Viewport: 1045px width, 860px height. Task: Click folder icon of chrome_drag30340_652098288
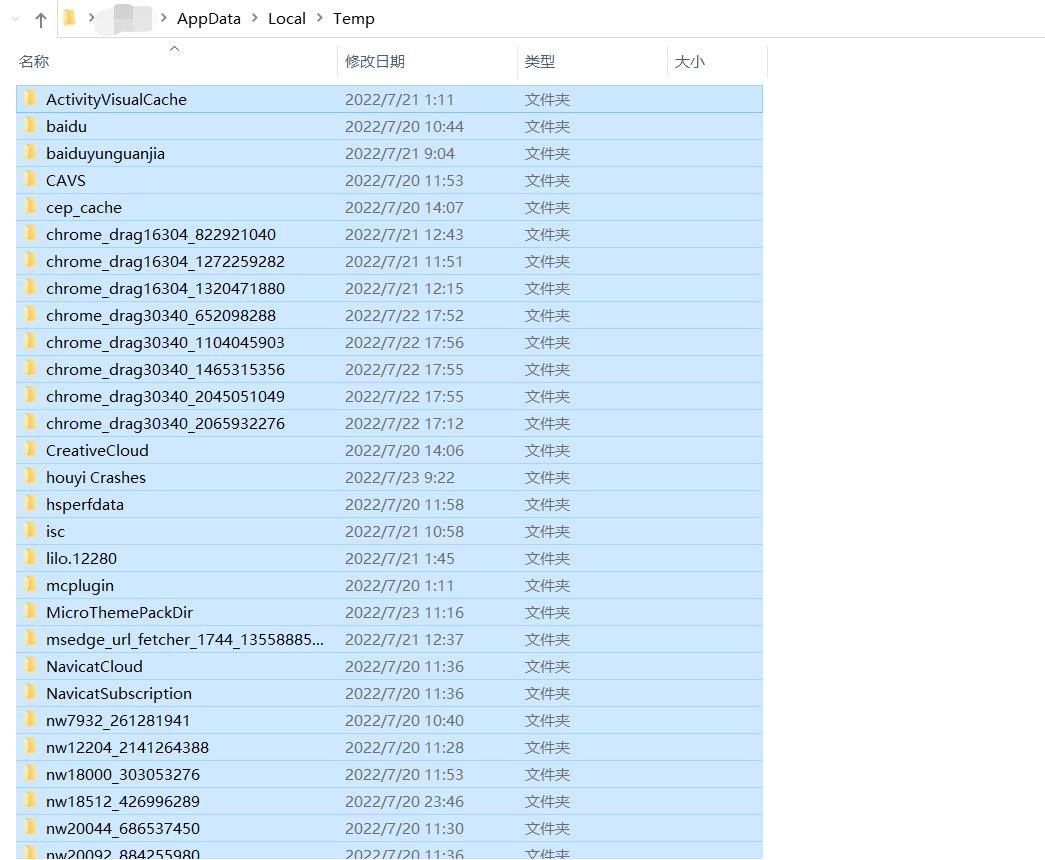pos(31,315)
